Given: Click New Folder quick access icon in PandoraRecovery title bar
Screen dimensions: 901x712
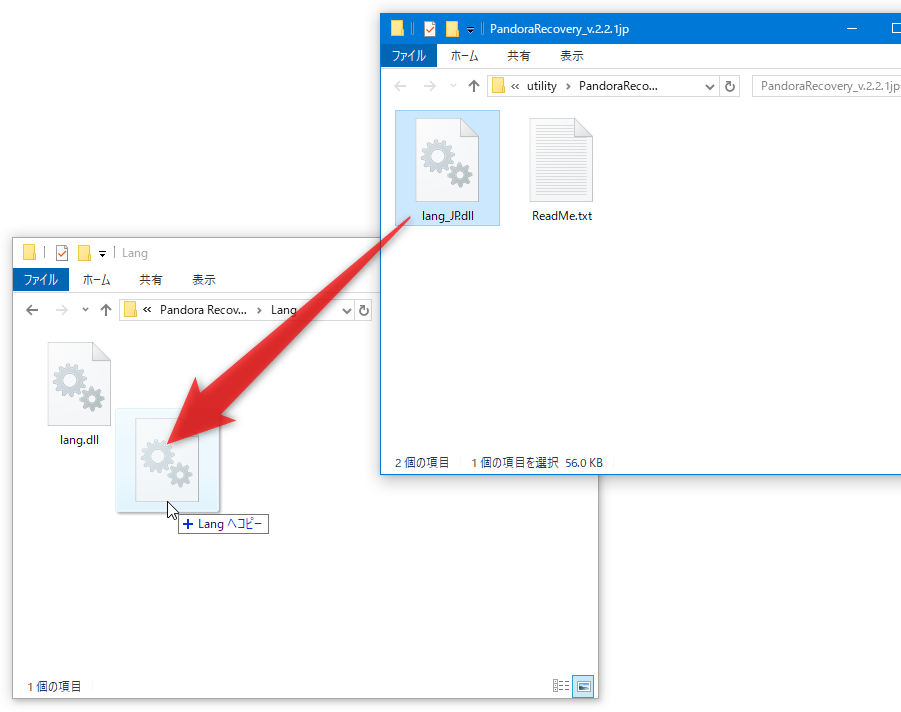Looking at the screenshot, I should [x=452, y=29].
